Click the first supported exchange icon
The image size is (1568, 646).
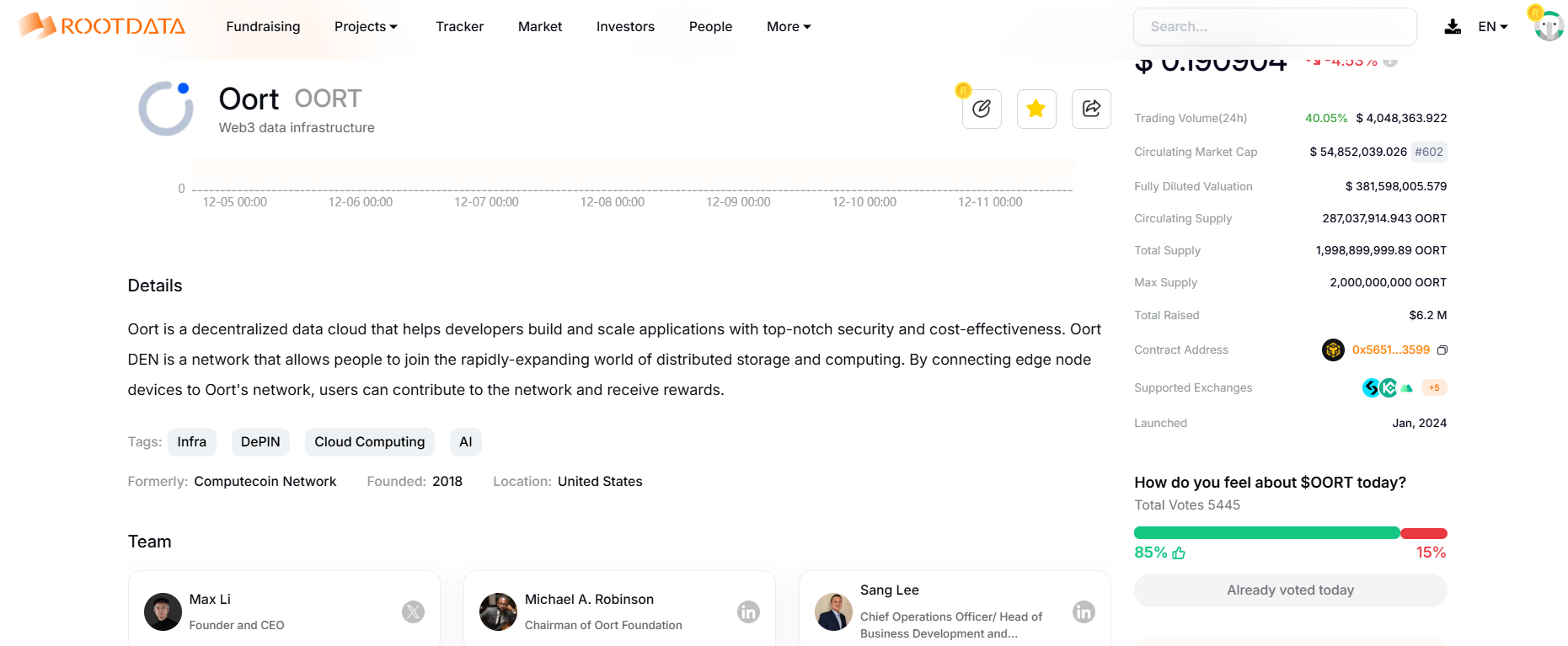point(1372,387)
